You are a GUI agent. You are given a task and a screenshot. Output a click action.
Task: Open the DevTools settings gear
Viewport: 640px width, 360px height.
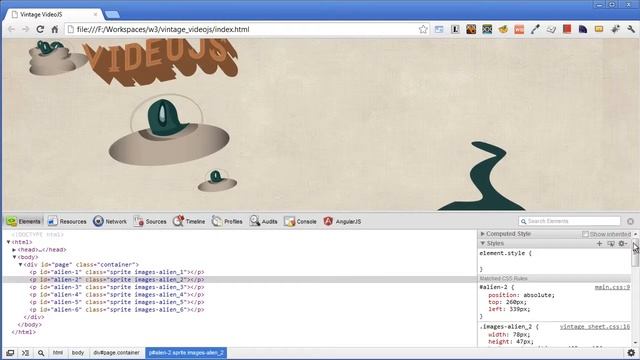pyautogui.click(x=631, y=353)
